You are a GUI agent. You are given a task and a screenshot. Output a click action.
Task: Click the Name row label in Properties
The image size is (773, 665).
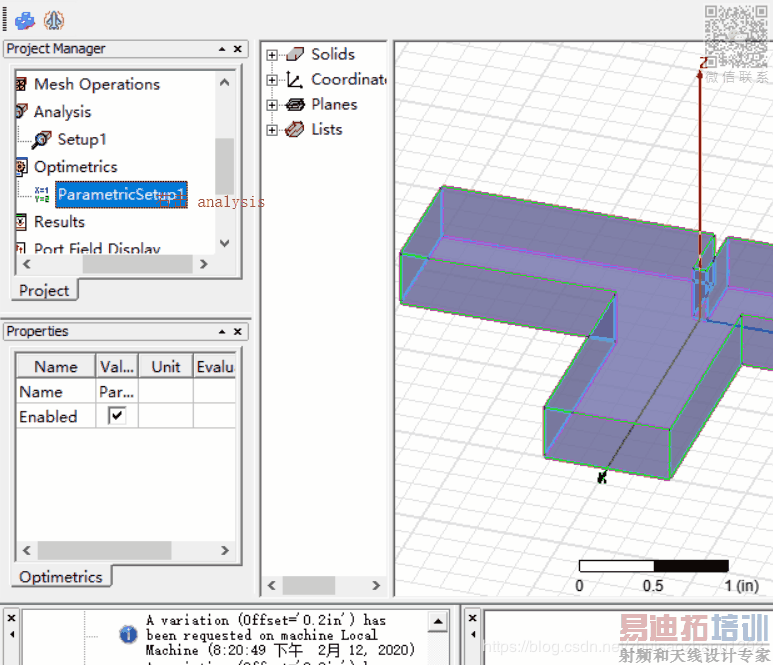point(41,392)
